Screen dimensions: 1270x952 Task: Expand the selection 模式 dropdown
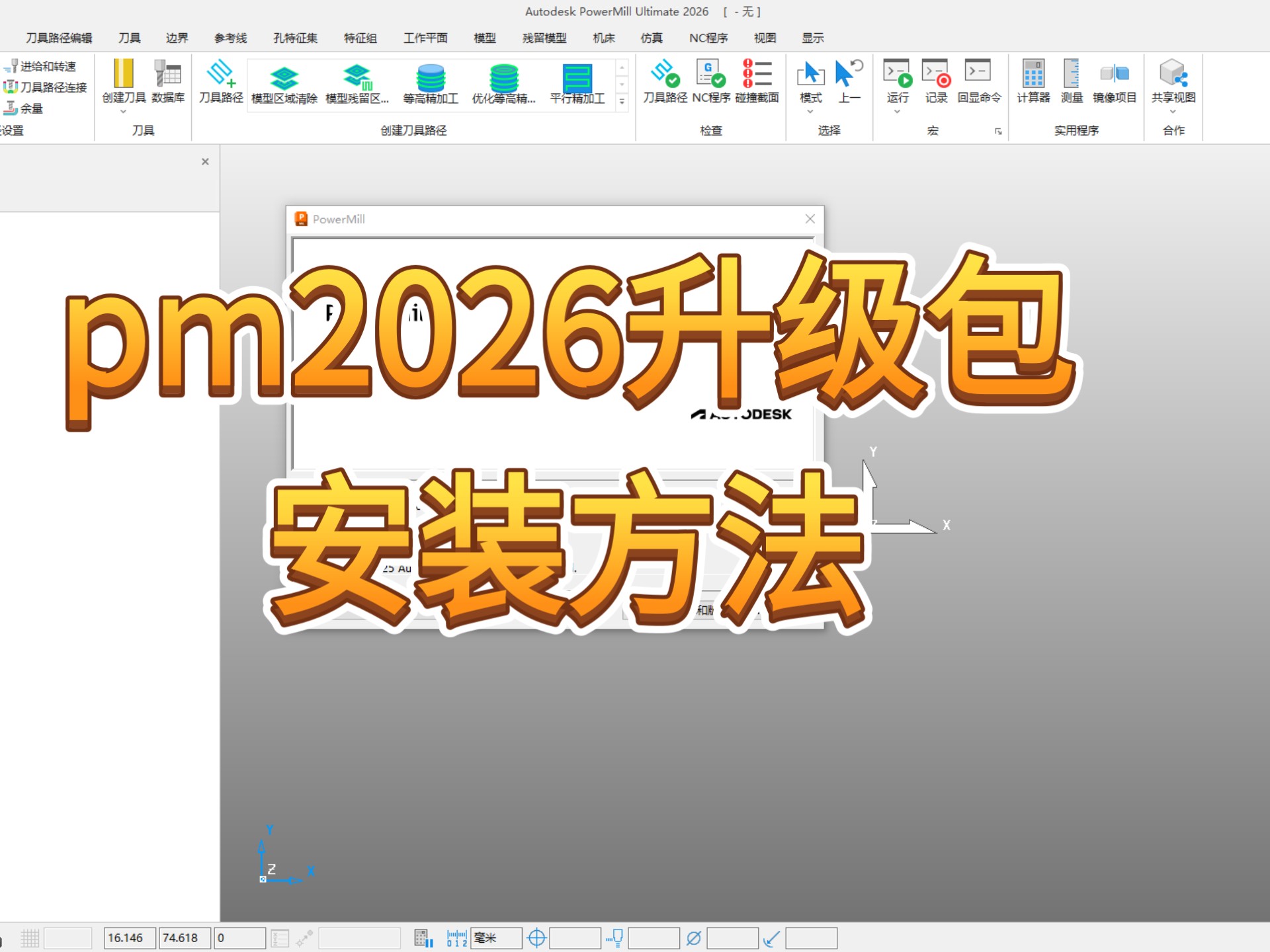coord(810,112)
